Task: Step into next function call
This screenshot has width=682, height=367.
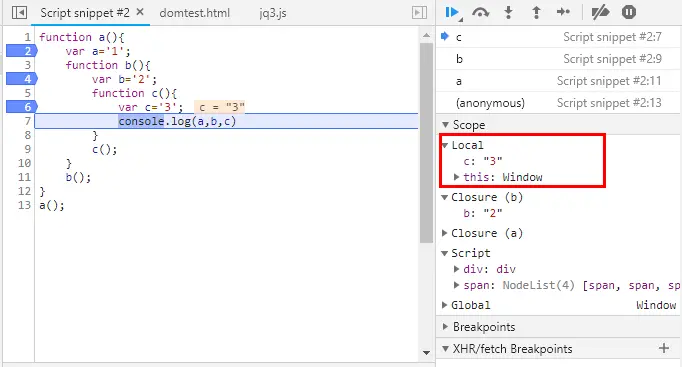Action: (x=508, y=13)
